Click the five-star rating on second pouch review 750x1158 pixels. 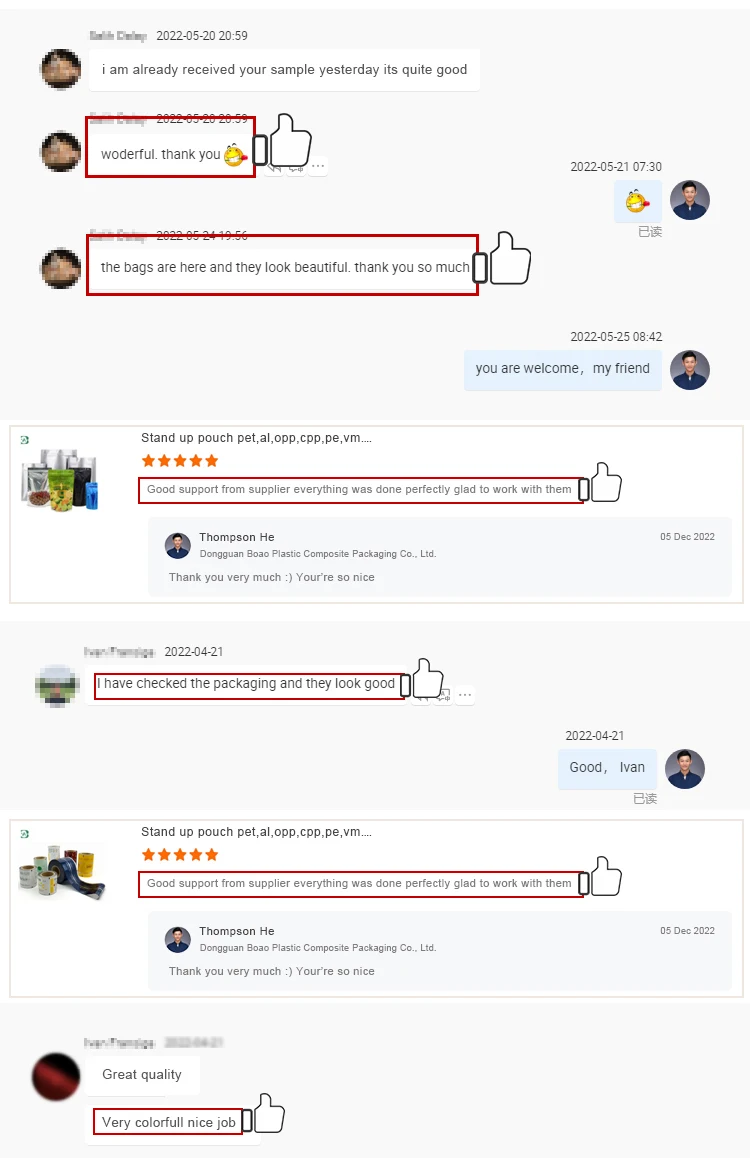(x=180, y=855)
